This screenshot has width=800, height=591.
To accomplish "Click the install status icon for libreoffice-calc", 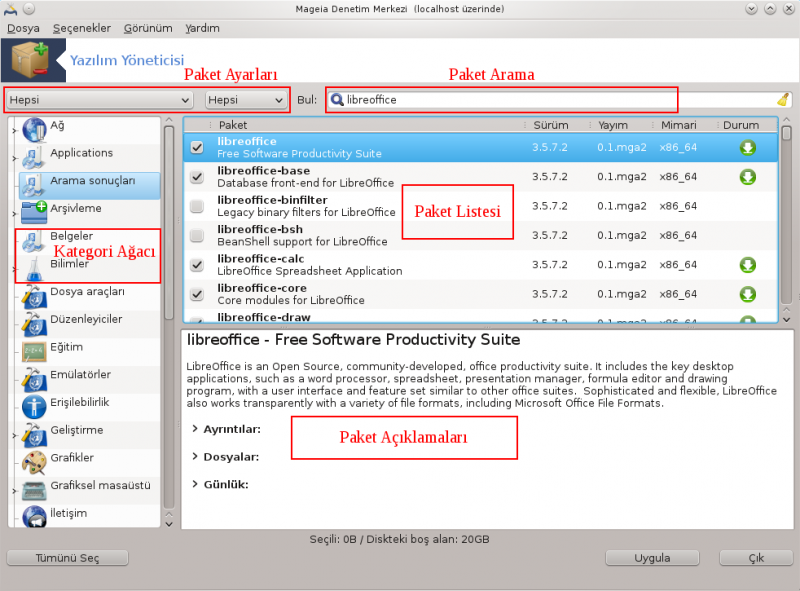I will pyautogui.click(x=747, y=265).
